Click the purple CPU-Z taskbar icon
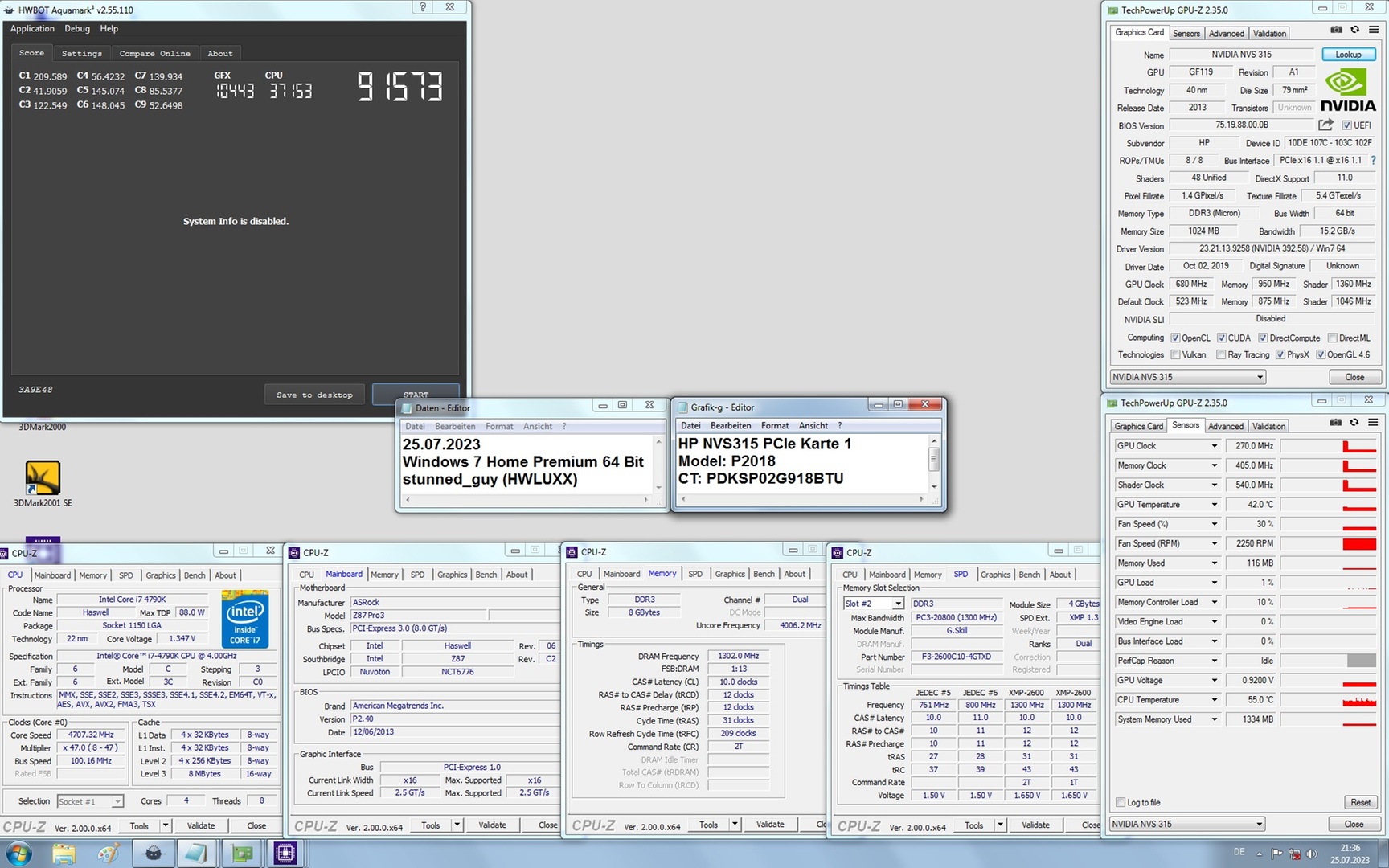Screen dimensions: 1389x868 point(285,853)
